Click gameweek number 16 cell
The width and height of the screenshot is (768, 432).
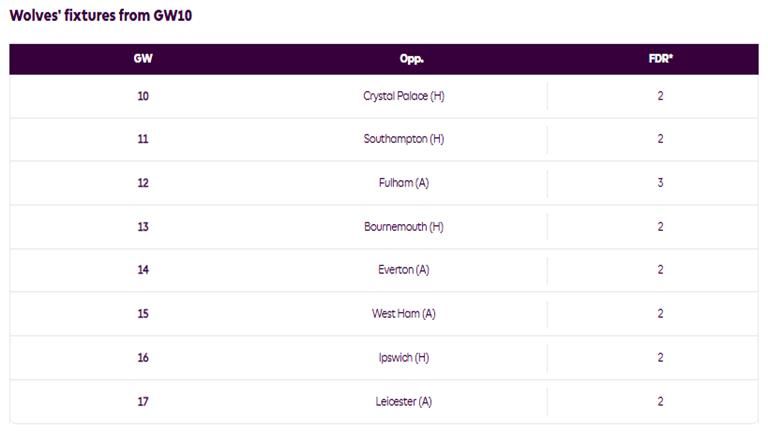point(142,358)
